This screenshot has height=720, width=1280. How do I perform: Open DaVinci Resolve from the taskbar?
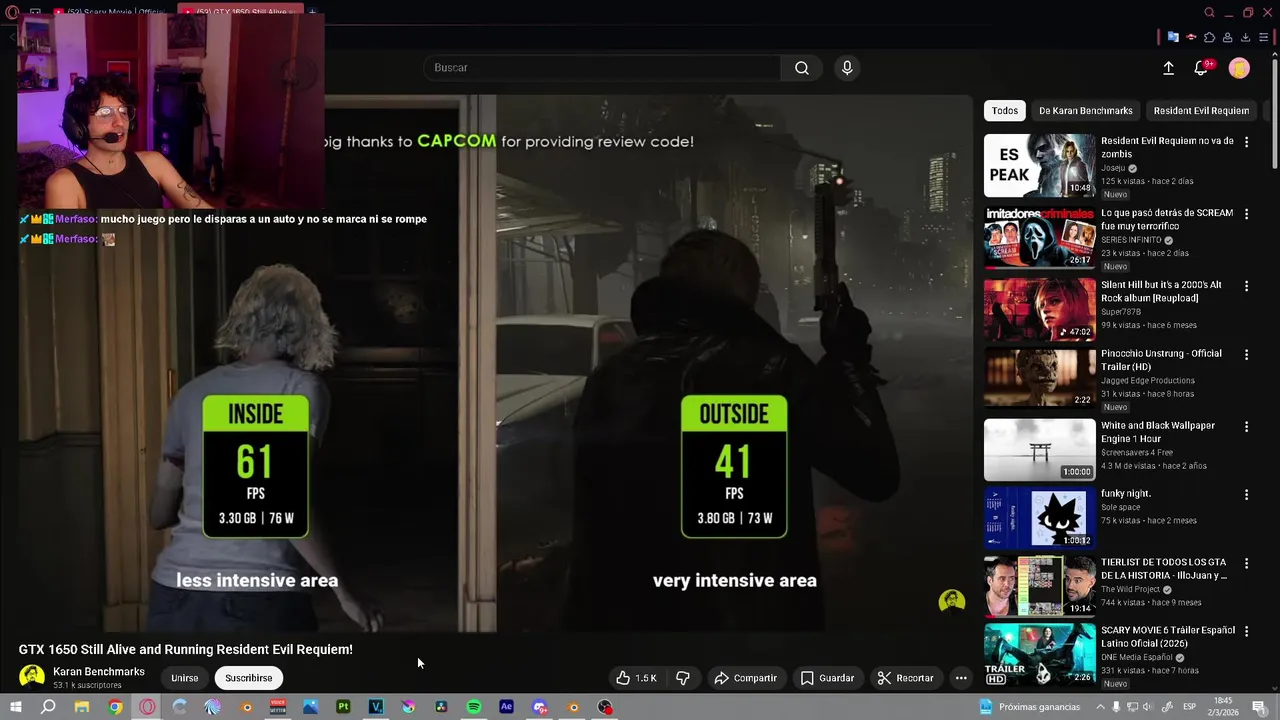pos(441,707)
